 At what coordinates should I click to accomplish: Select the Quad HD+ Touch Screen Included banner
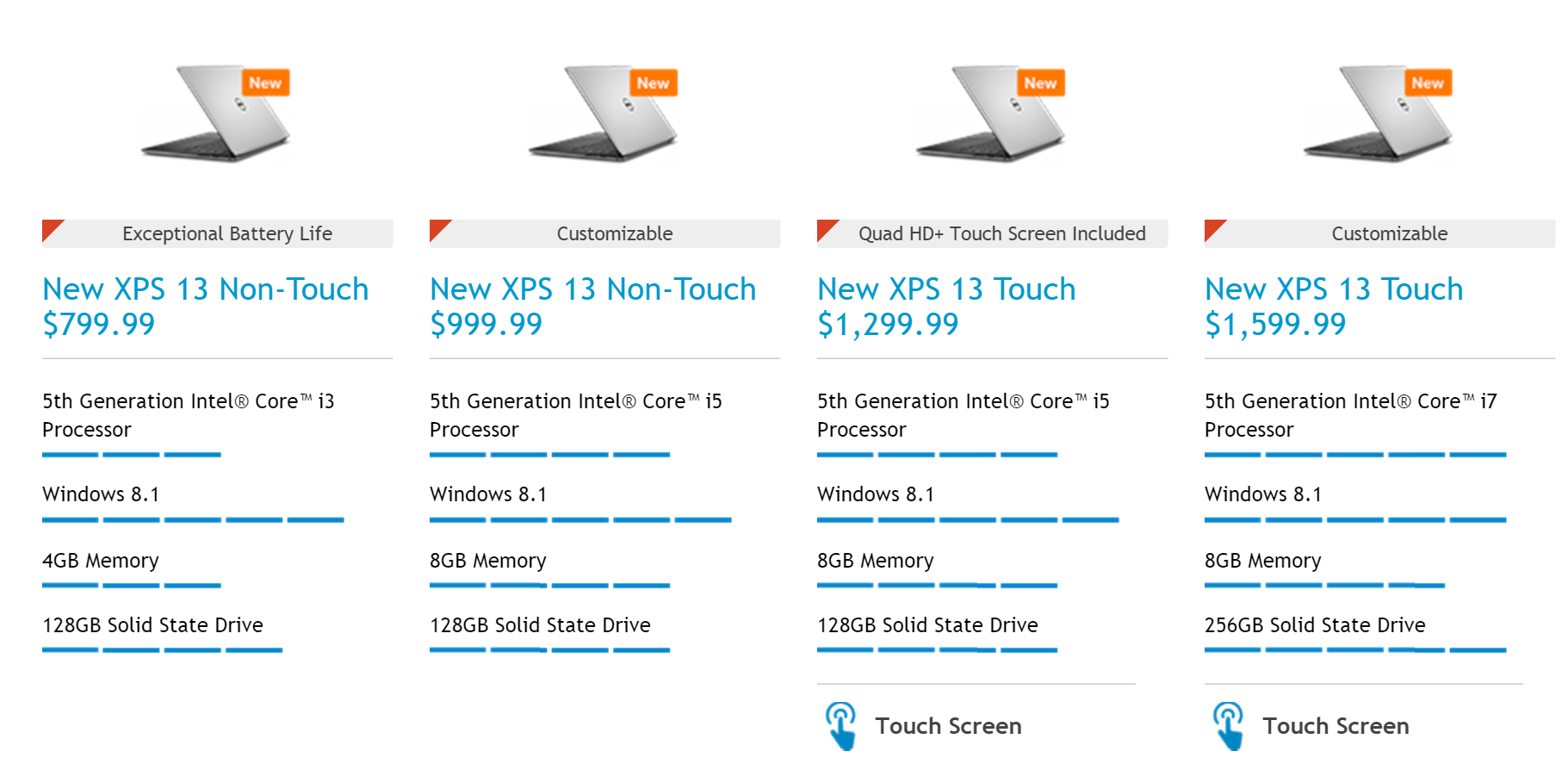pos(1001,233)
